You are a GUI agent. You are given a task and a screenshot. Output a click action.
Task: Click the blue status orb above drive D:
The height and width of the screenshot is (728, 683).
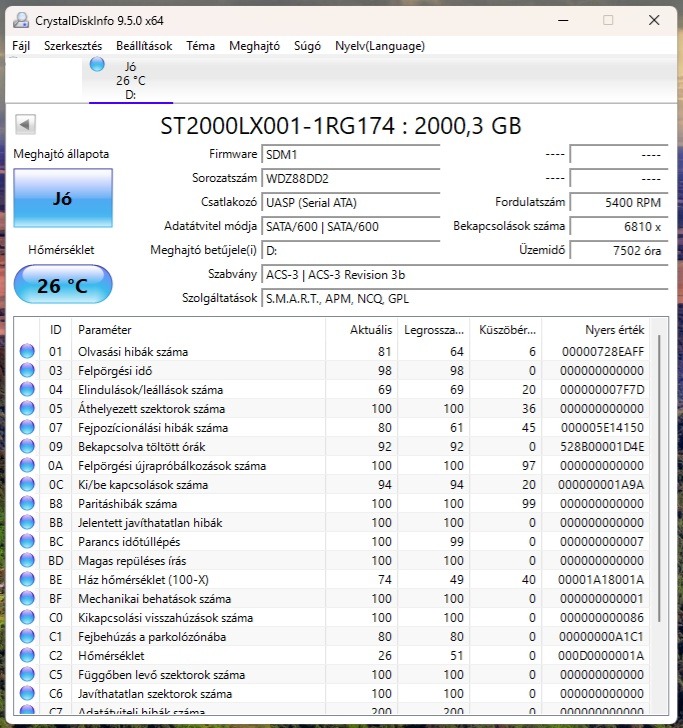pyautogui.click(x=97, y=65)
